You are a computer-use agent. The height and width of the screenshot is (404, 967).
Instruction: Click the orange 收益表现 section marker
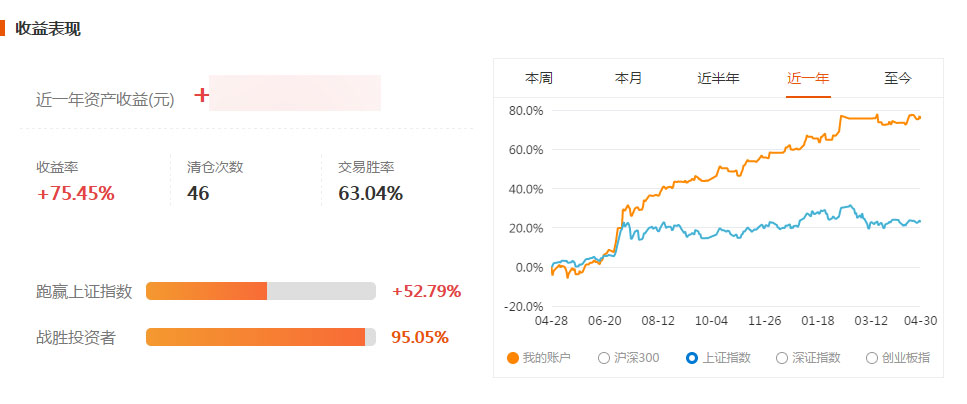pos(2,28)
